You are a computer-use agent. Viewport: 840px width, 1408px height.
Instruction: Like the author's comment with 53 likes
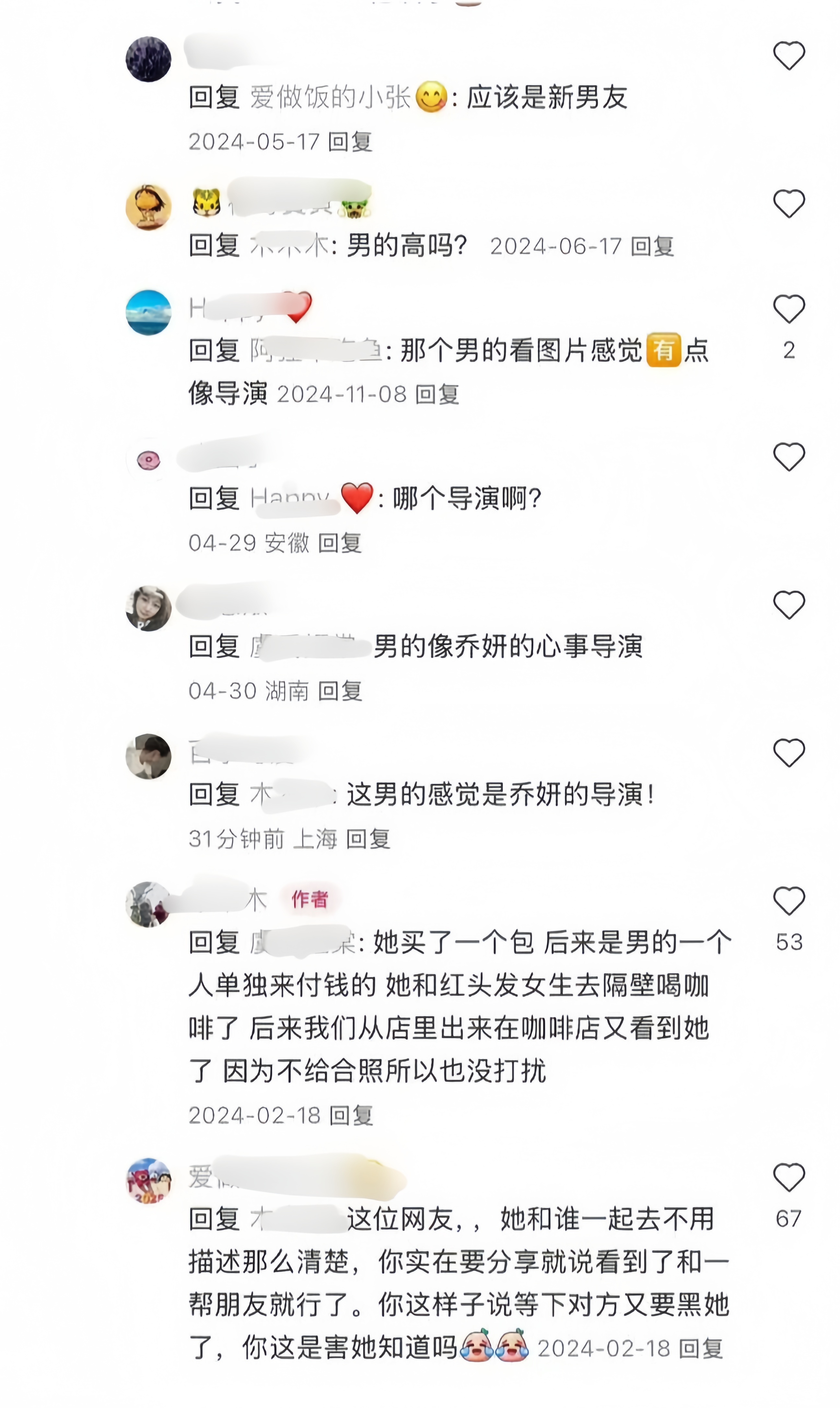(x=788, y=900)
